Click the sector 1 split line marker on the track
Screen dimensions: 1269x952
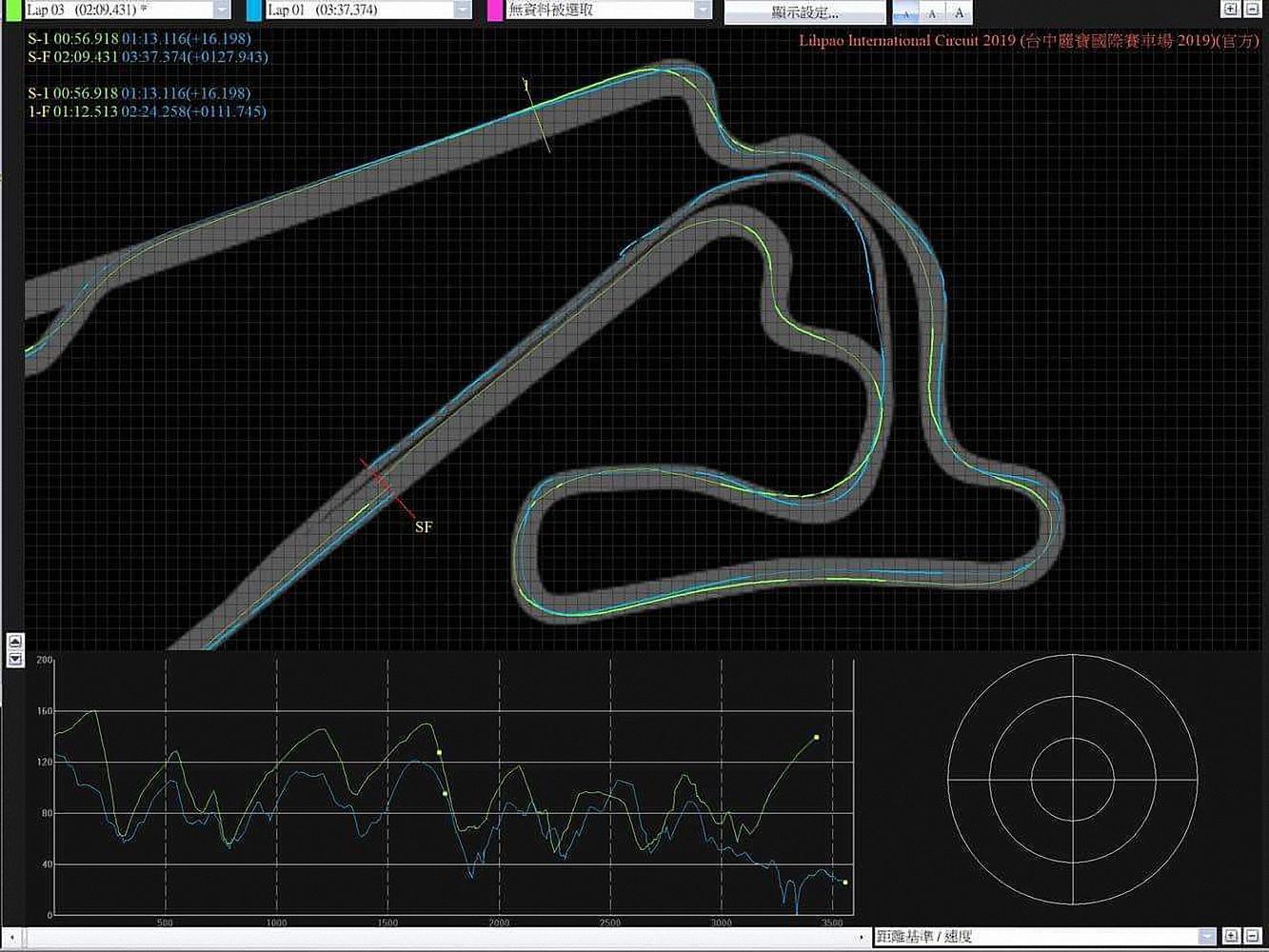click(x=536, y=115)
